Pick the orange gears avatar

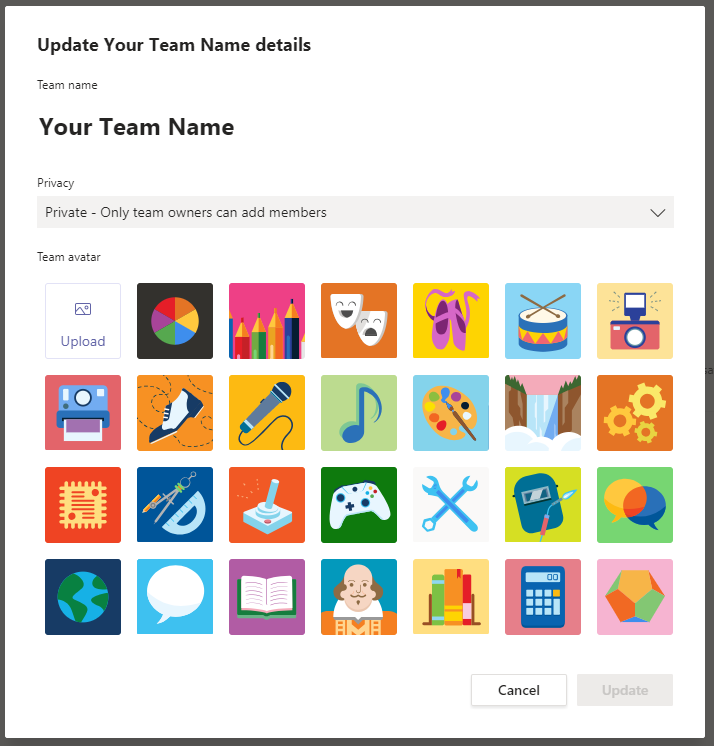[635, 413]
